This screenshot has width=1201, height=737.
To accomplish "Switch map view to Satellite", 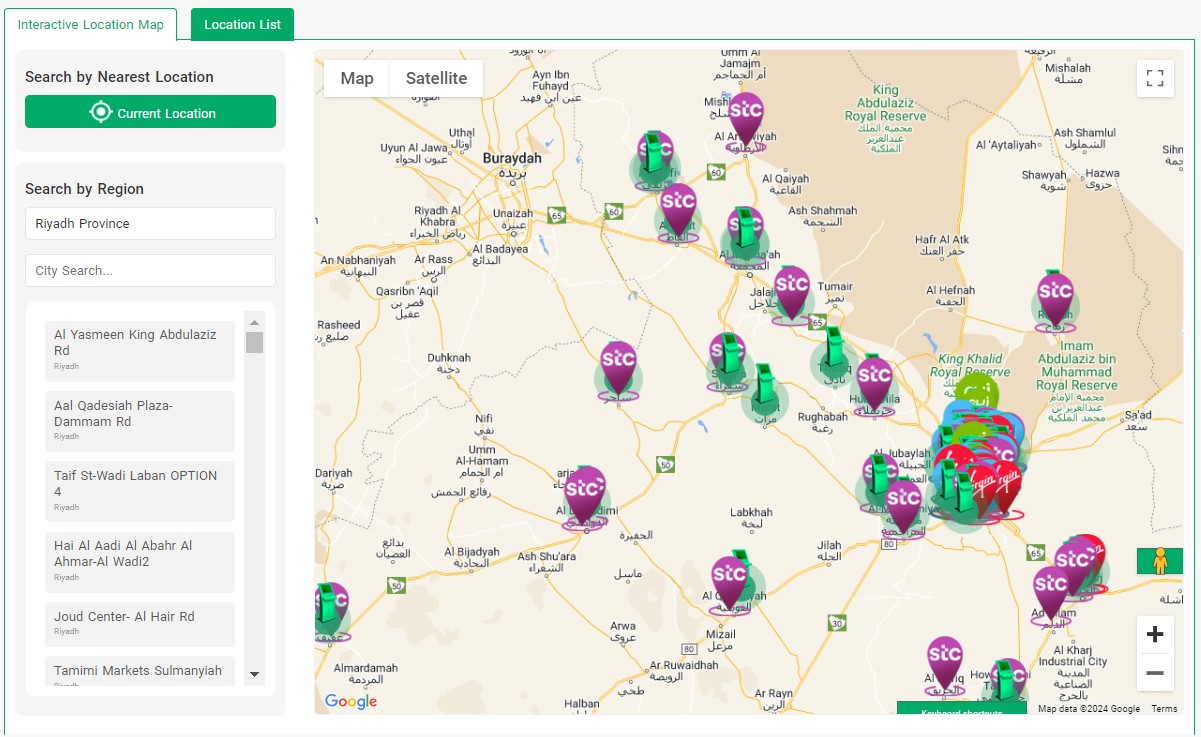I will click(x=436, y=78).
